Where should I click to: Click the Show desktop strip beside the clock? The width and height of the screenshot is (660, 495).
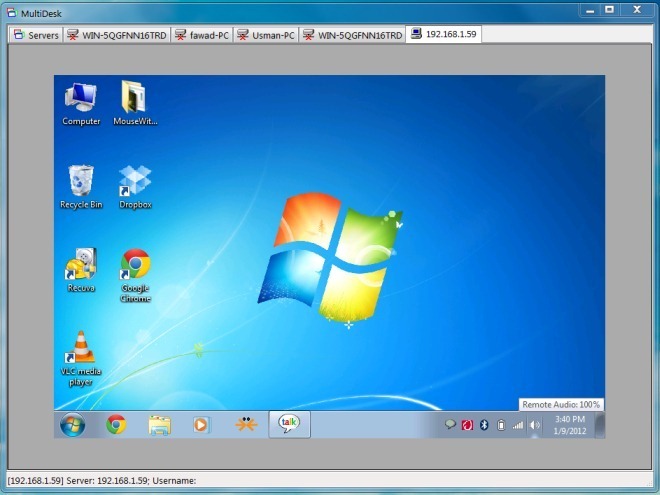point(600,425)
